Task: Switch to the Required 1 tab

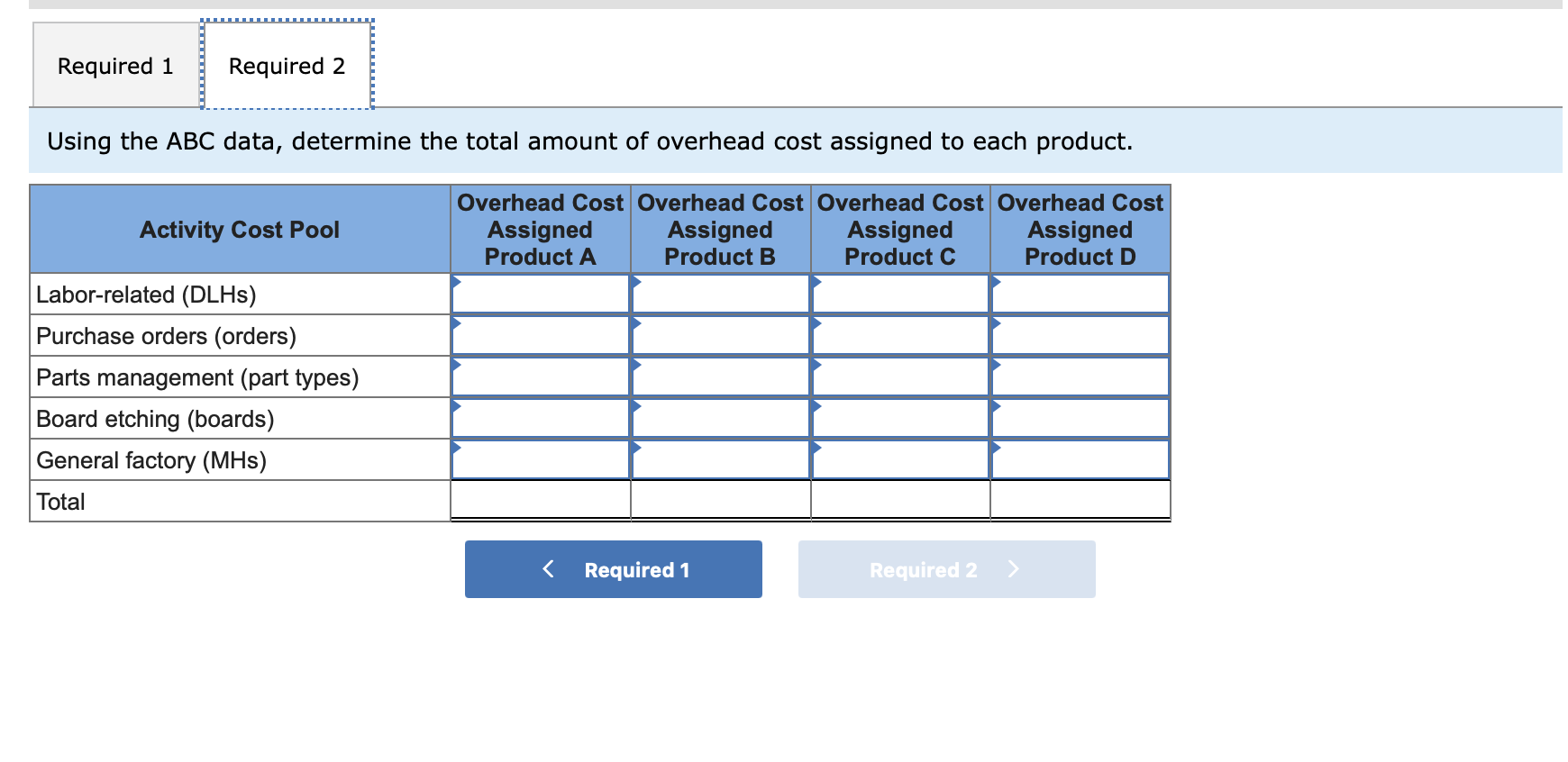Action: (x=115, y=66)
